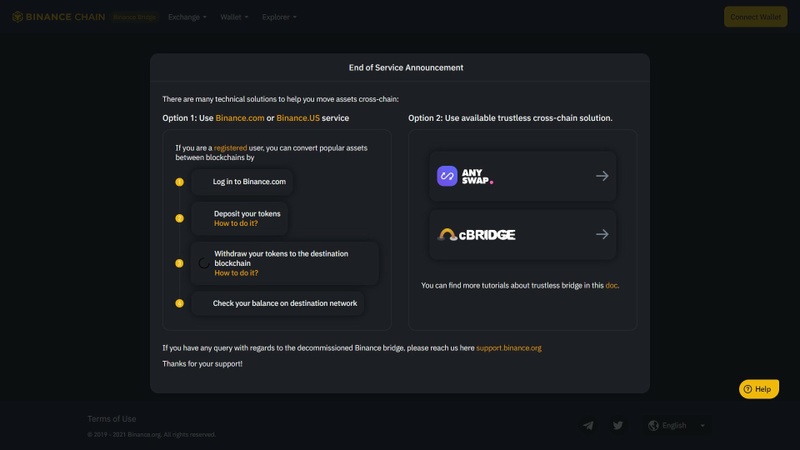Click the arrow on cBridge card
800x450 pixels.
pyautogui.click(x=602, y=234)
